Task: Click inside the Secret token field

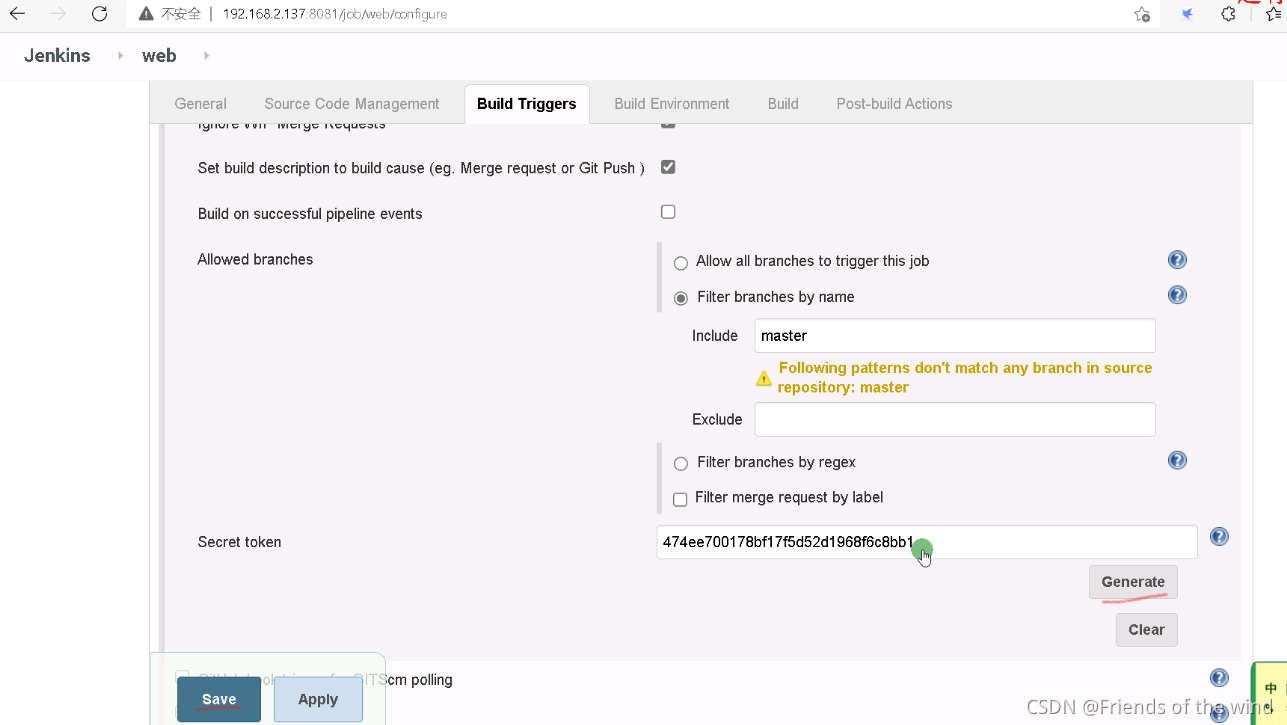Action: [x=927, y=542]
